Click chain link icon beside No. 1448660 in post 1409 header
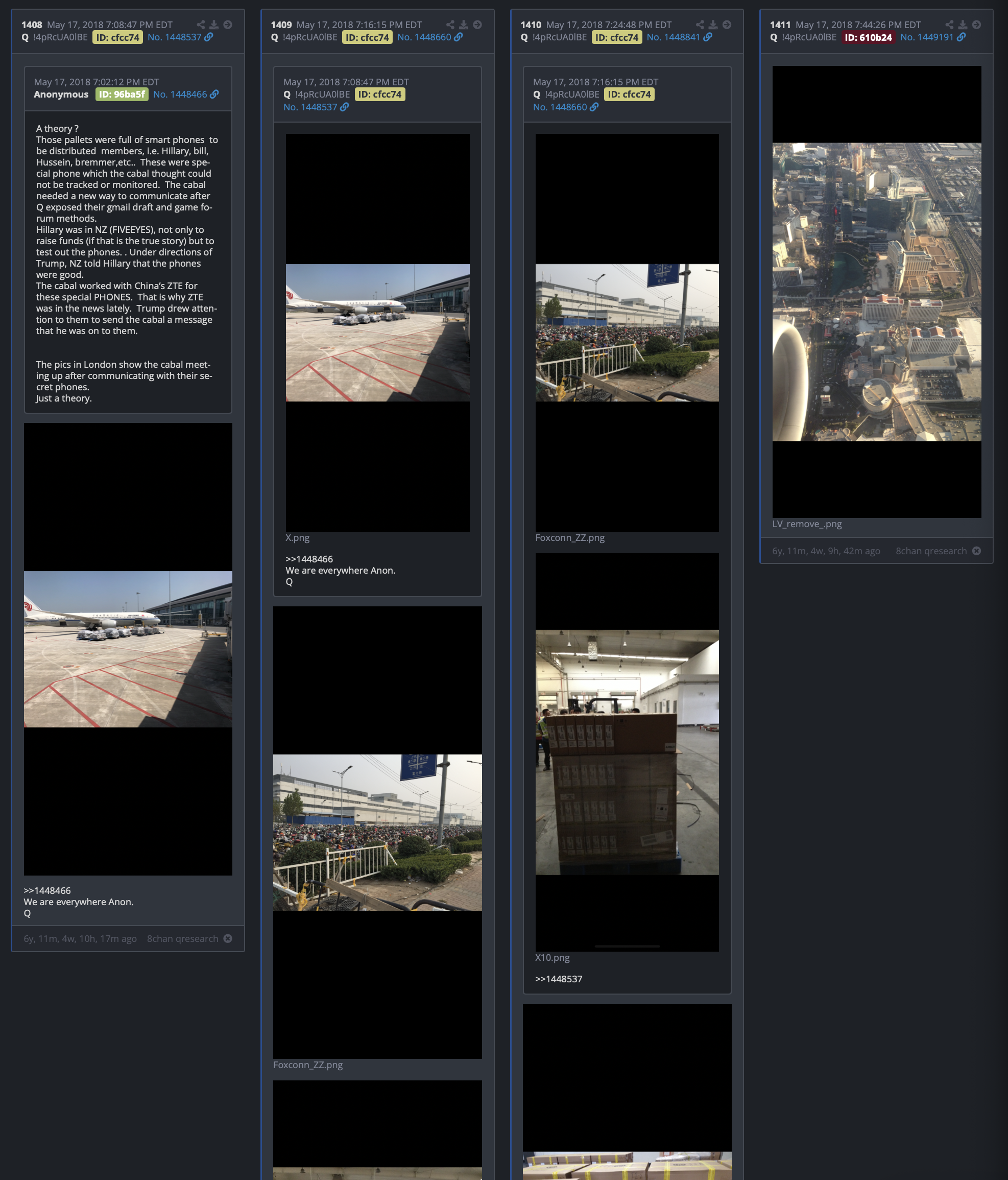Screen dimensions: 1008x1180 pyautogui.click(x=458, y=37)
